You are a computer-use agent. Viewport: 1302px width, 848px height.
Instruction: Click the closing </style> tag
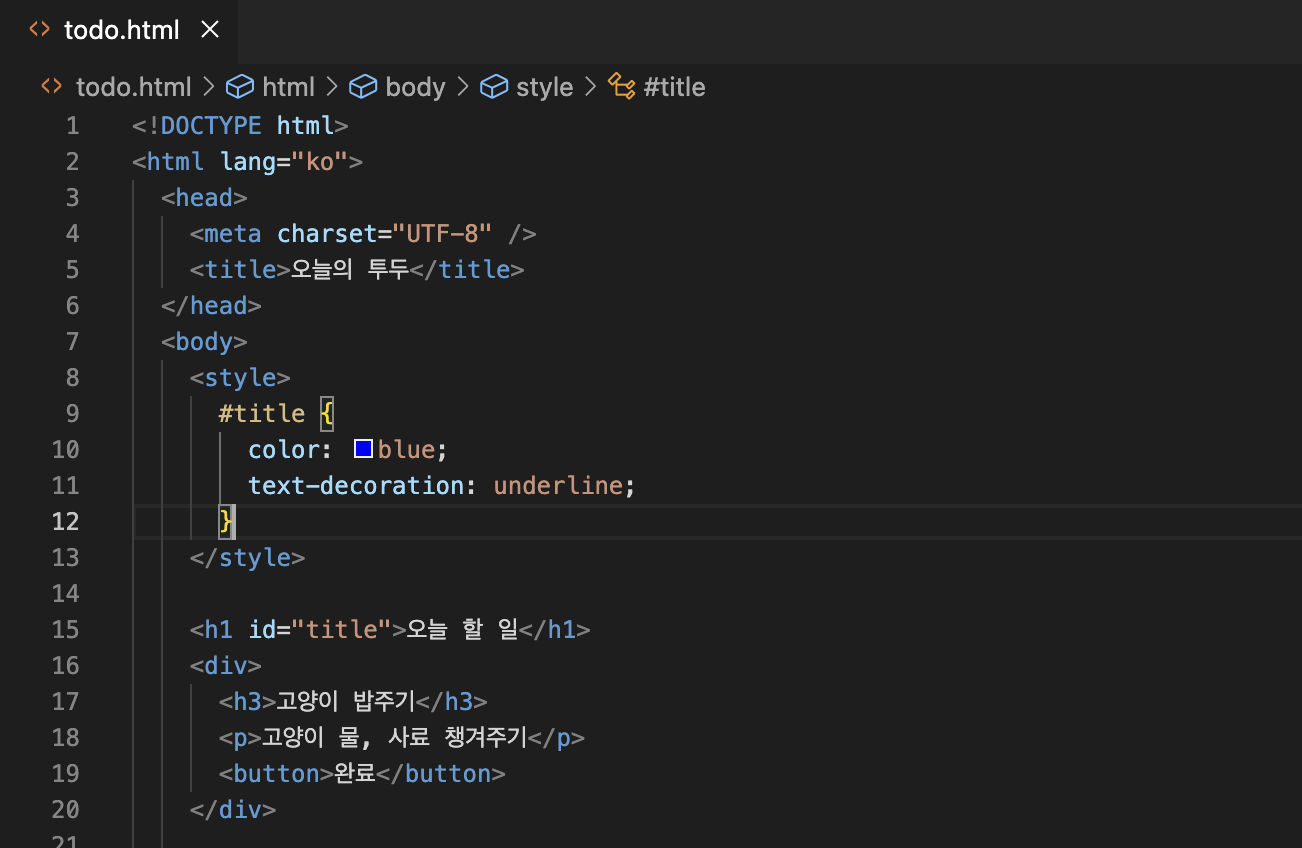pos(248,558)
